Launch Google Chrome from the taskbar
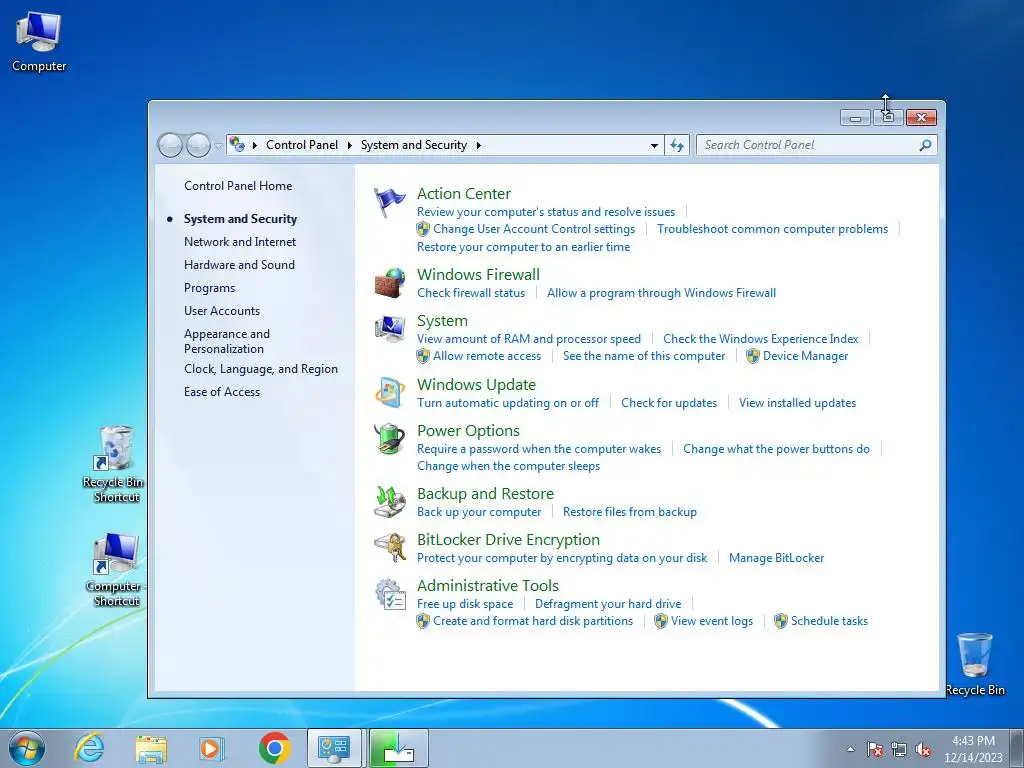 pyautogui.click(x=274, y=748)
